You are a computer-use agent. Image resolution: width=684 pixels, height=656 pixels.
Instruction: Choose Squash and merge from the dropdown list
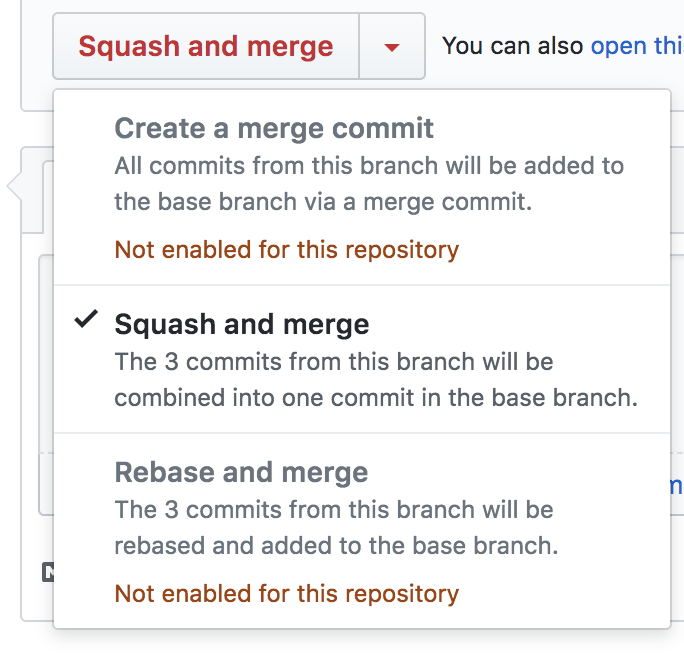pos(362,359)
